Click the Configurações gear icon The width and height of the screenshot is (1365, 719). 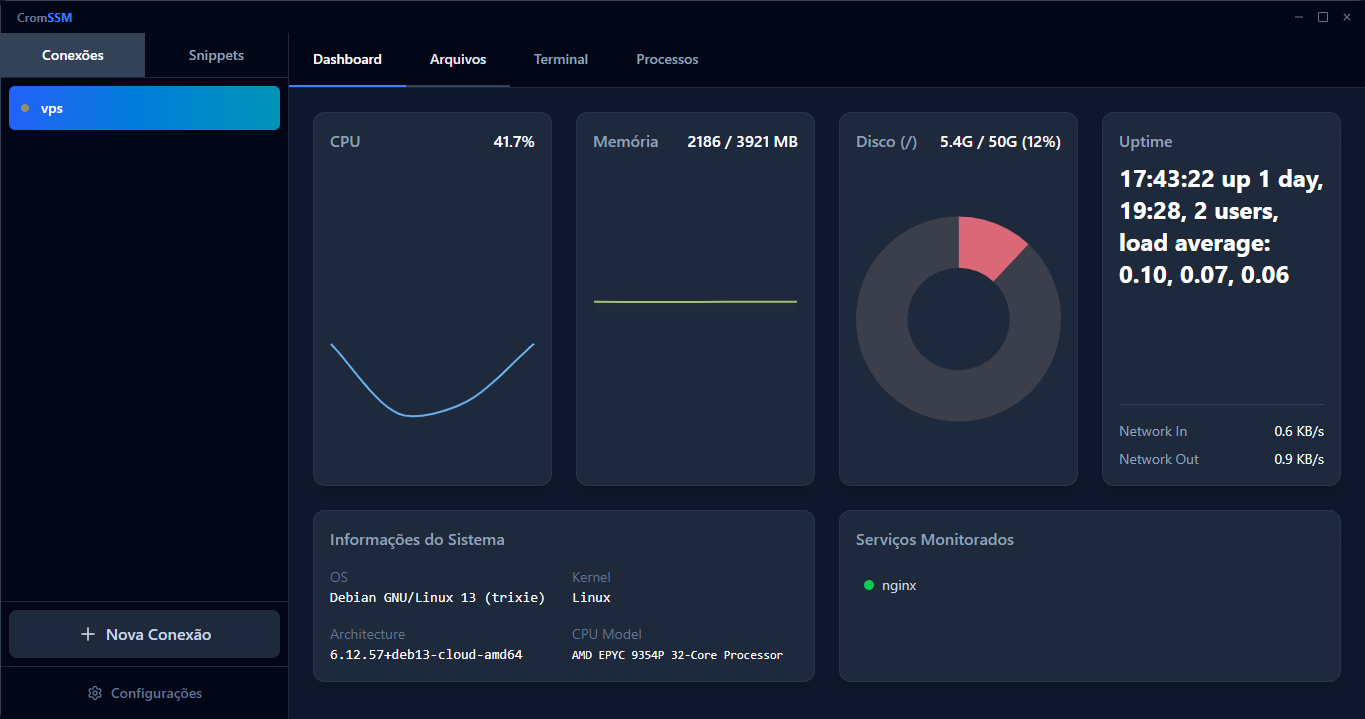point(95,693)
